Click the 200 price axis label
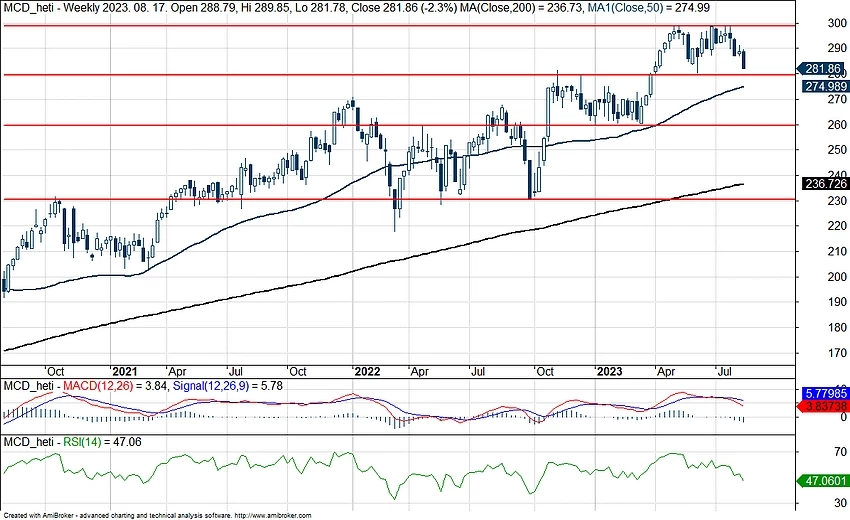850x520 pixels. [x=837, y=277]
